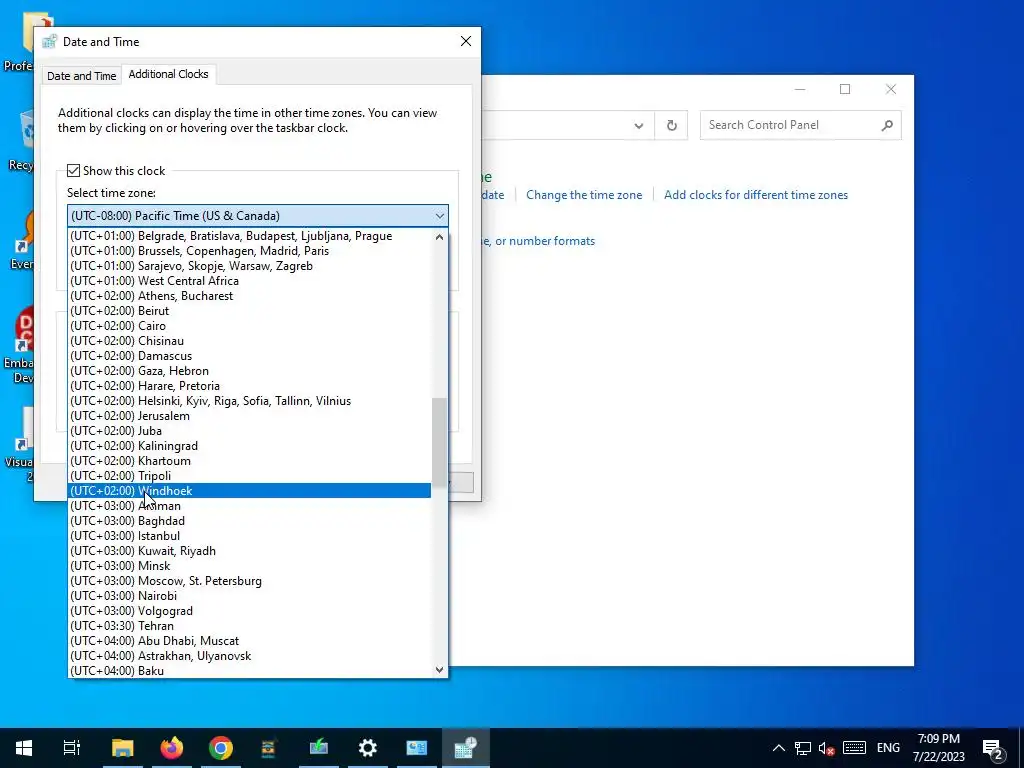Viewport: 1024px width, 768px height.
Task: Expand the Control Panel address bar history
Action: [639, 126]
